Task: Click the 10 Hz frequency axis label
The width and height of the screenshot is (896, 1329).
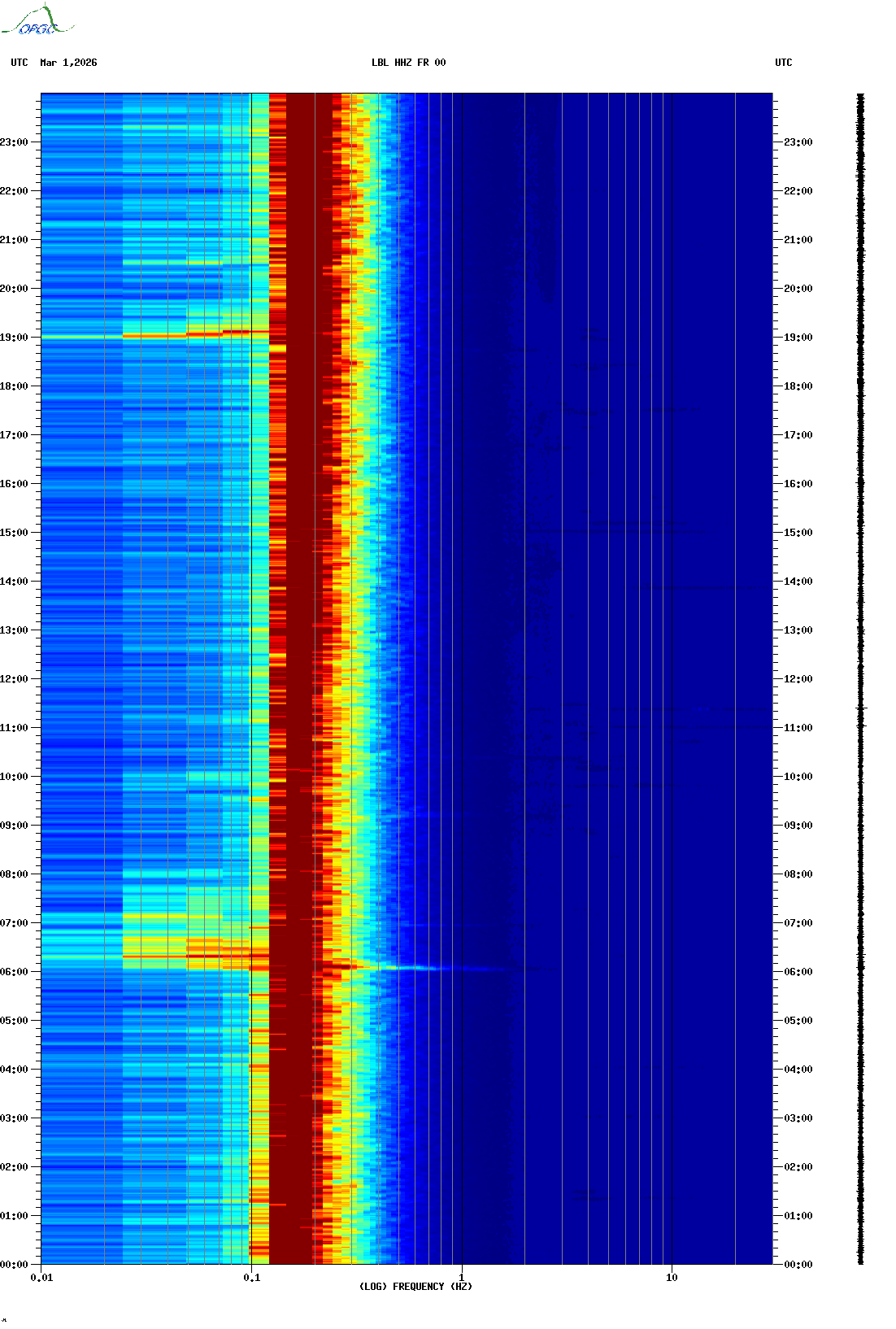Action: tap(672, 1278)
